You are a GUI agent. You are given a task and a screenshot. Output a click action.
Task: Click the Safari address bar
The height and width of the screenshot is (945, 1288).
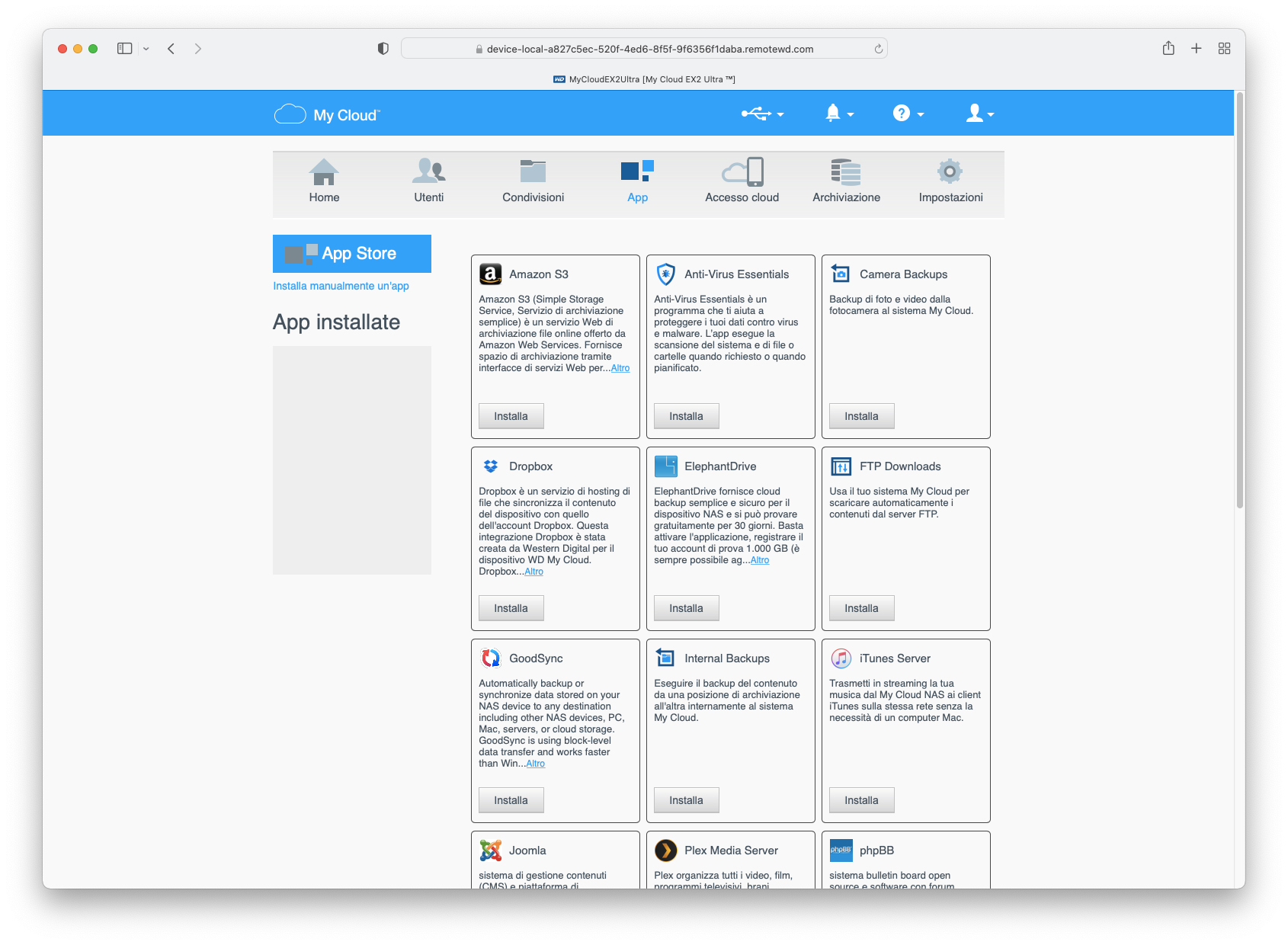[644, 49]
